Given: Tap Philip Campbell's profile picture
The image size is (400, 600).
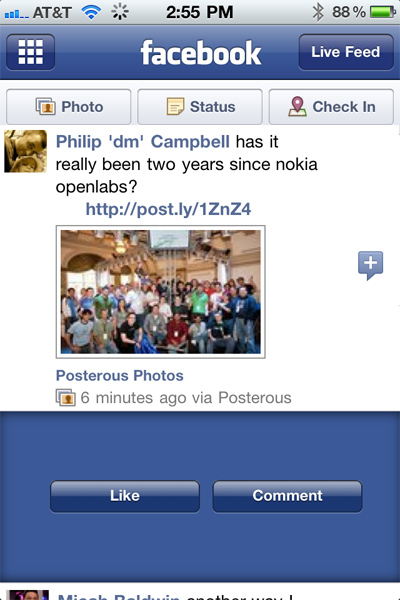Looking at the screenshot, I should click(x=26, y=151).
